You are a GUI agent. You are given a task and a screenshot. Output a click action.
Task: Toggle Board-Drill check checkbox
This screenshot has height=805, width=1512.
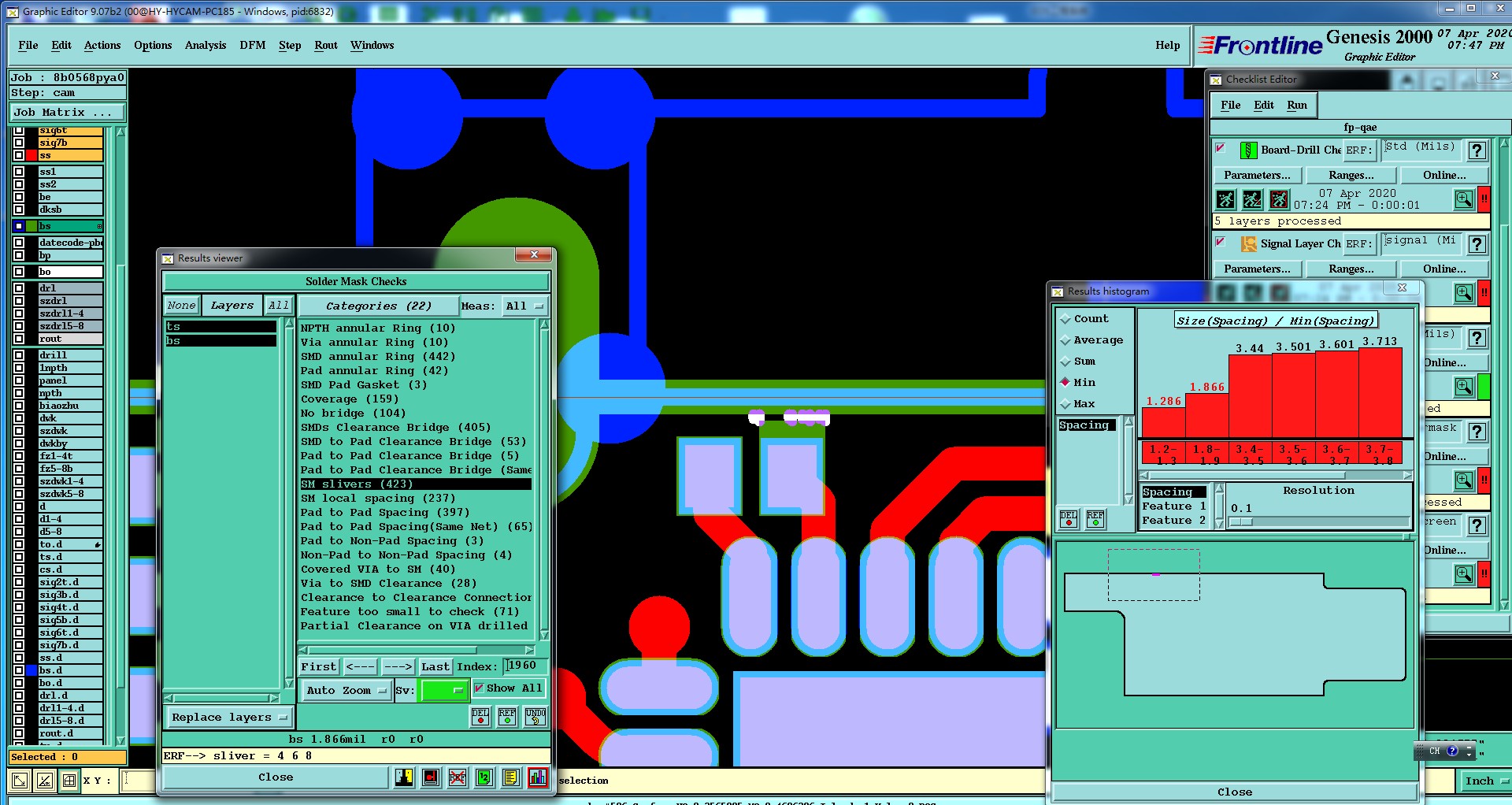coord(1221,148)
